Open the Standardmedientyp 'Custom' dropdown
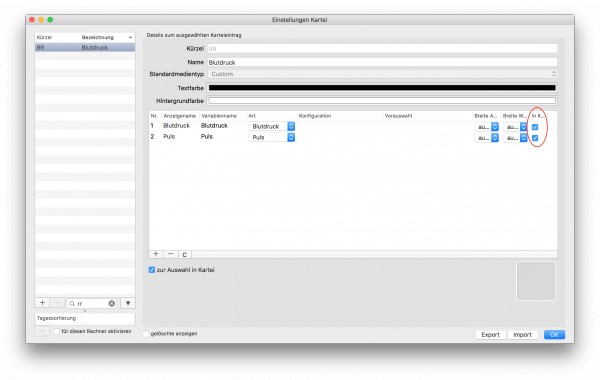Viewport: 600px width, 380px height. tap(382, 74)
